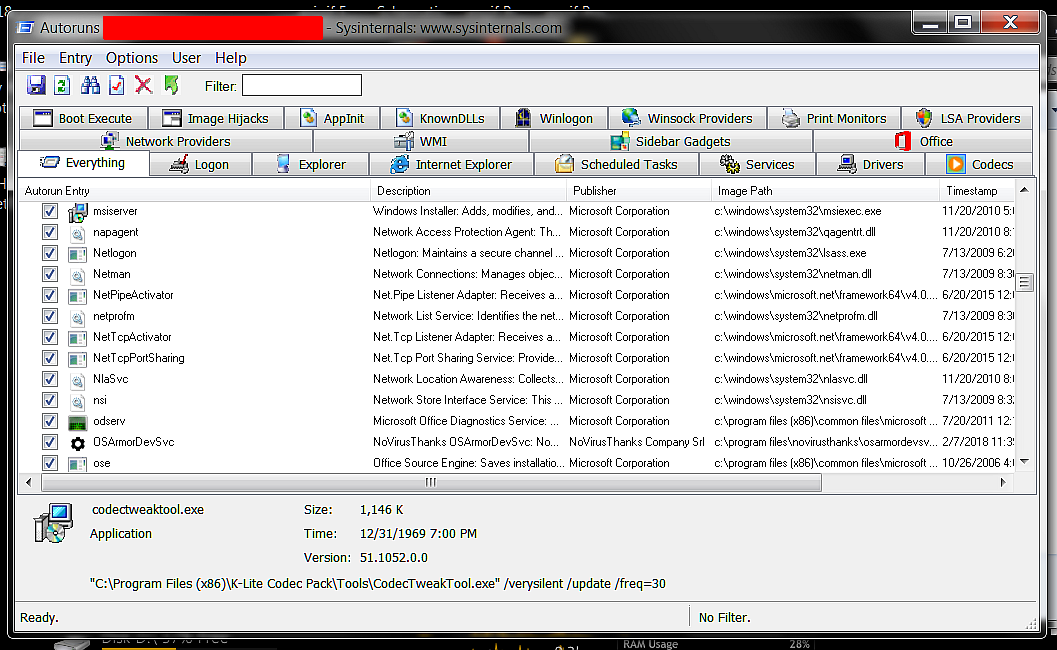
Task: Click the OSArmorDevSvc gear icon
Action: click(x=78, y=443)
